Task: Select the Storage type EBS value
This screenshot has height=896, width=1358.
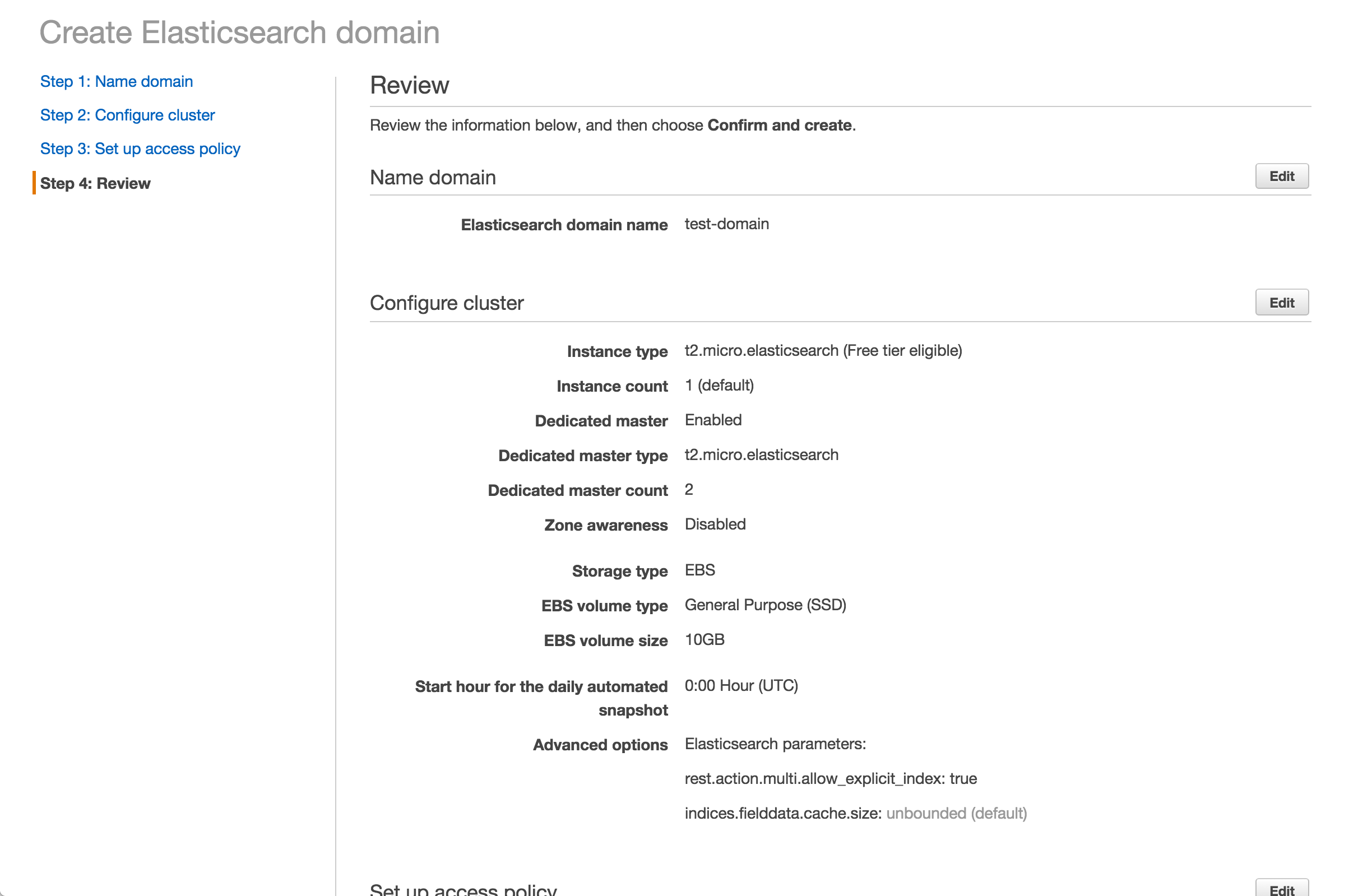Action: click(699, 570)
